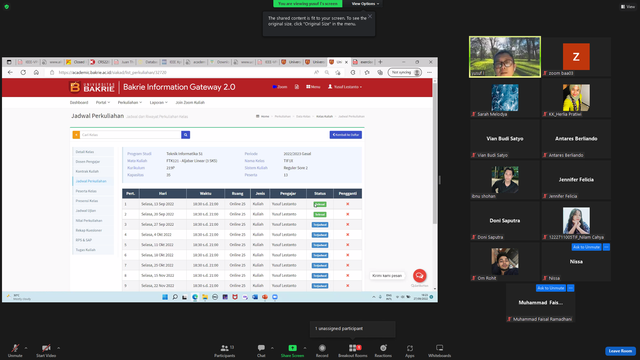
Task: Open more options on Muhammad Faisal's tile
Action: click(x=571, y=288)
